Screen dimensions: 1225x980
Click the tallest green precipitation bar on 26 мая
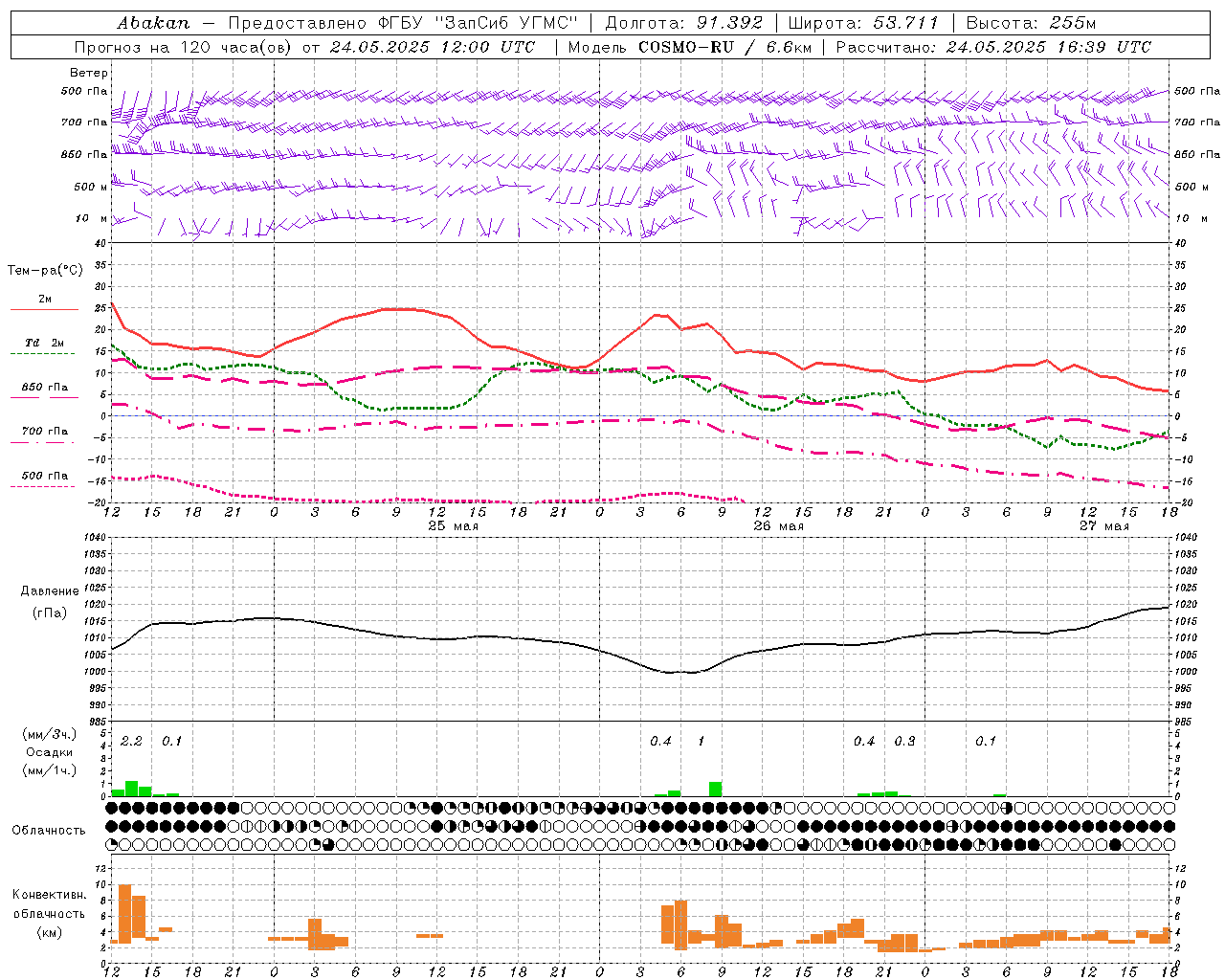click(x=715, y=789)
